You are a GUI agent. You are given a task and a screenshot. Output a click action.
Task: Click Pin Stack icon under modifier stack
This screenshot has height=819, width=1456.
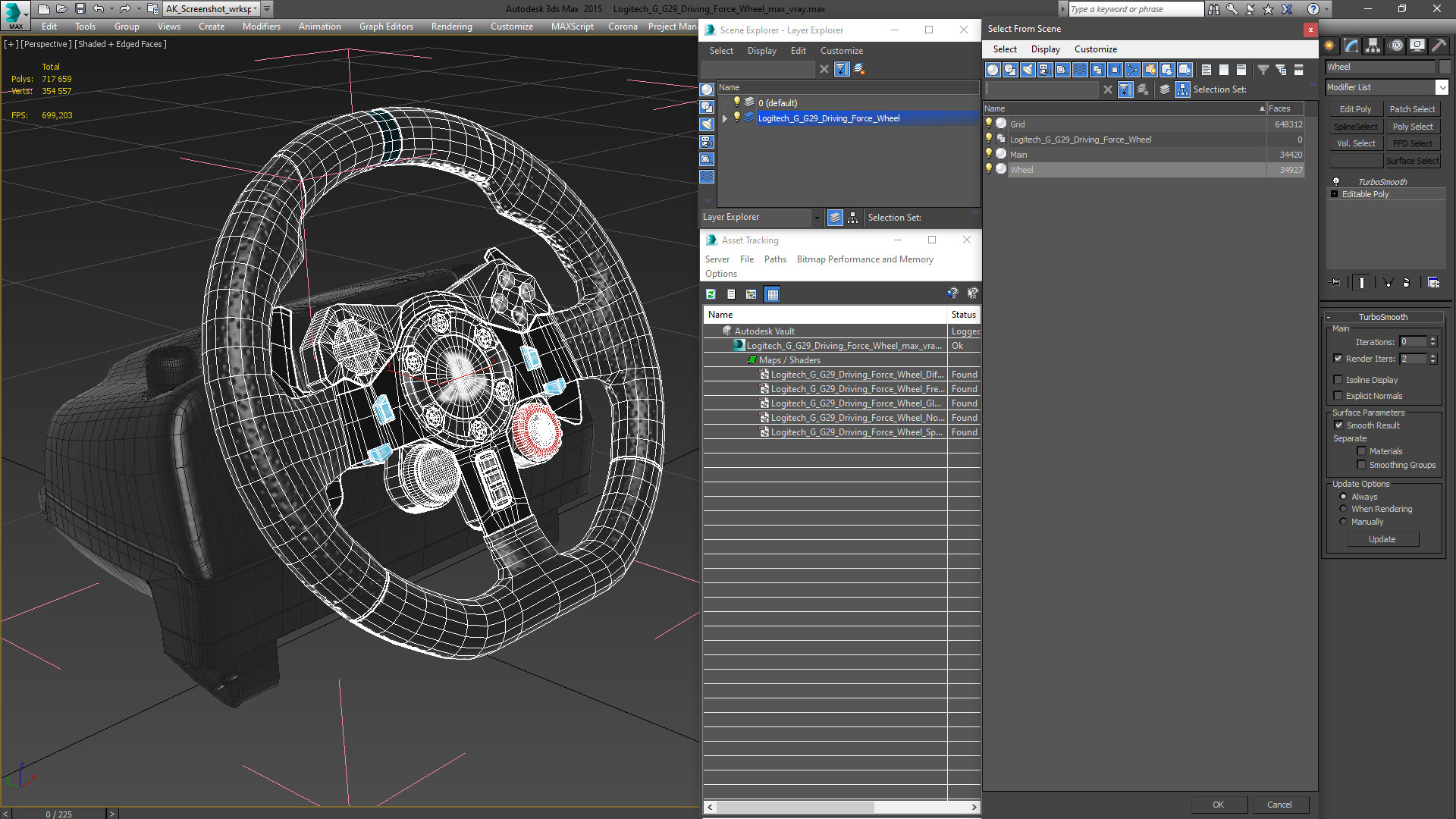(1335, 283)
